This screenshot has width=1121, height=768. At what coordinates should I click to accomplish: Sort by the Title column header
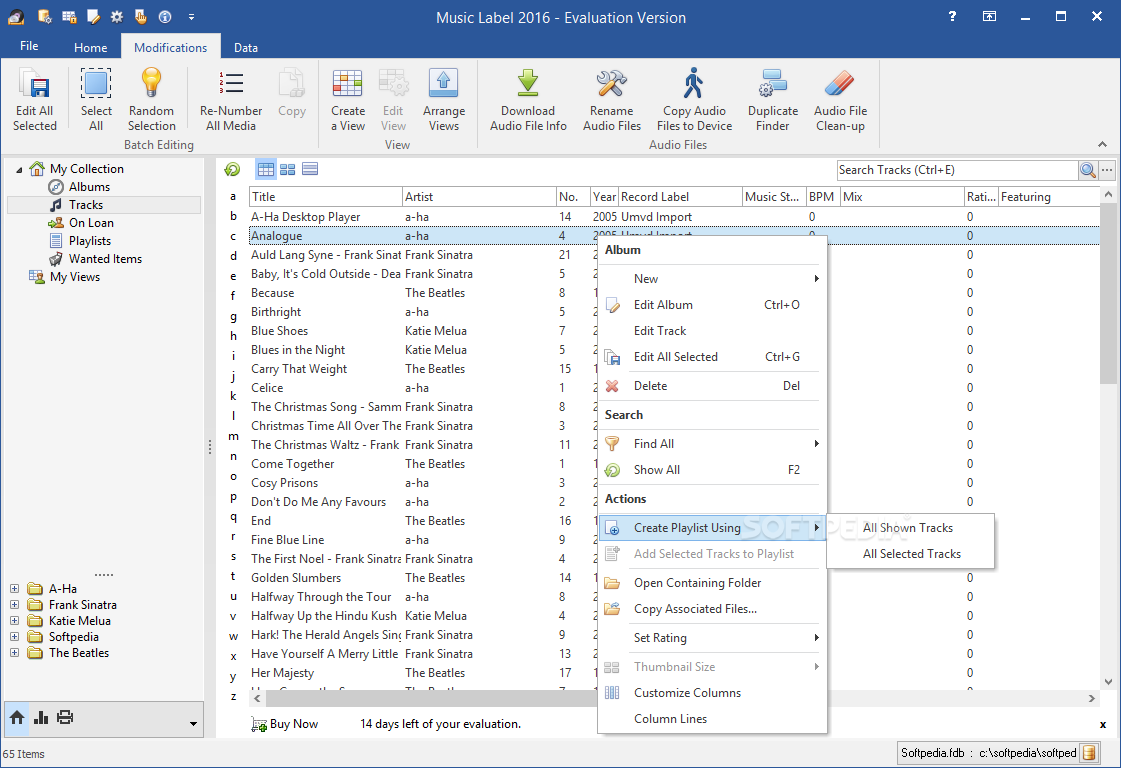click(x=326, y=197)
